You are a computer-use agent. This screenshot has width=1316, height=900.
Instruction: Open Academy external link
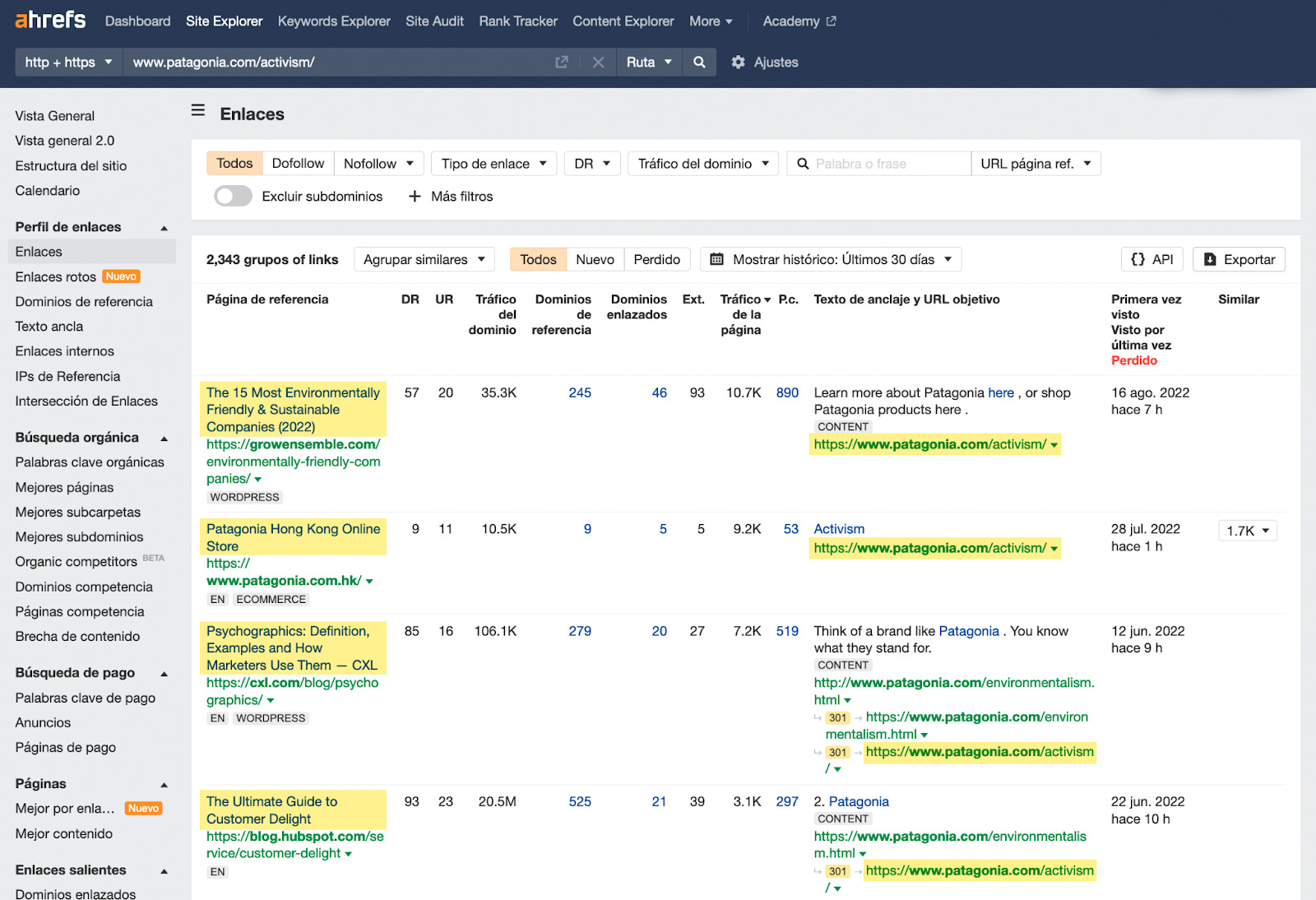[799, 21]
